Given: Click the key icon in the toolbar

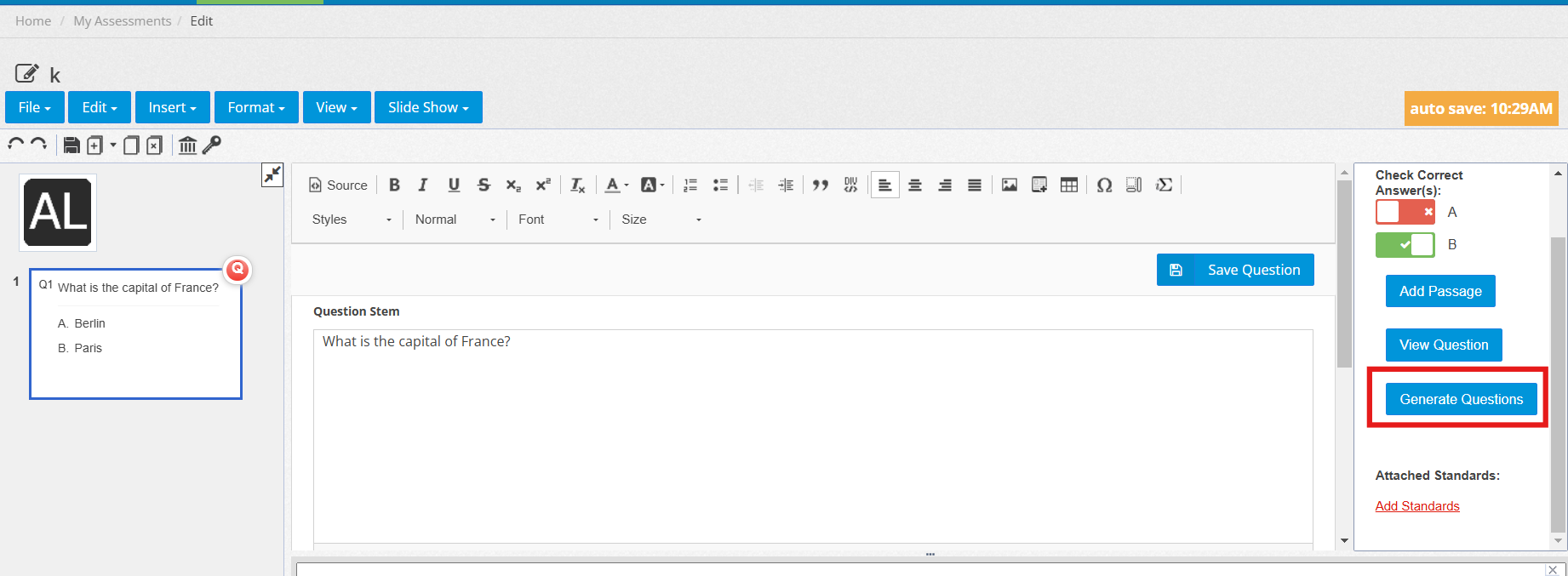Looking at the screenshot, I should point(212,145).
